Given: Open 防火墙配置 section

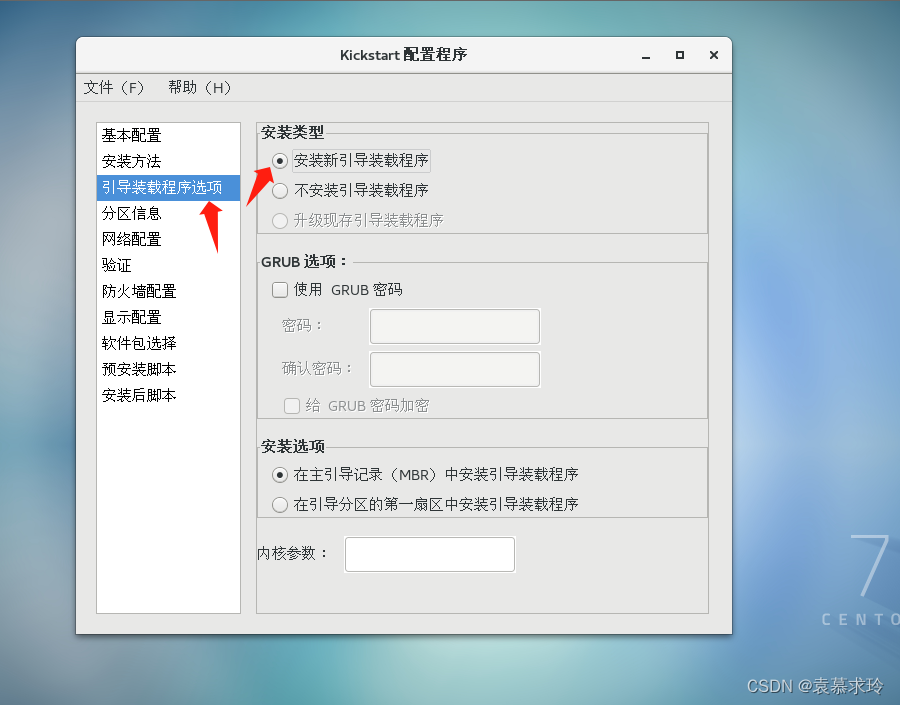Looking at the screenshot, I should [x=168, y=292].
